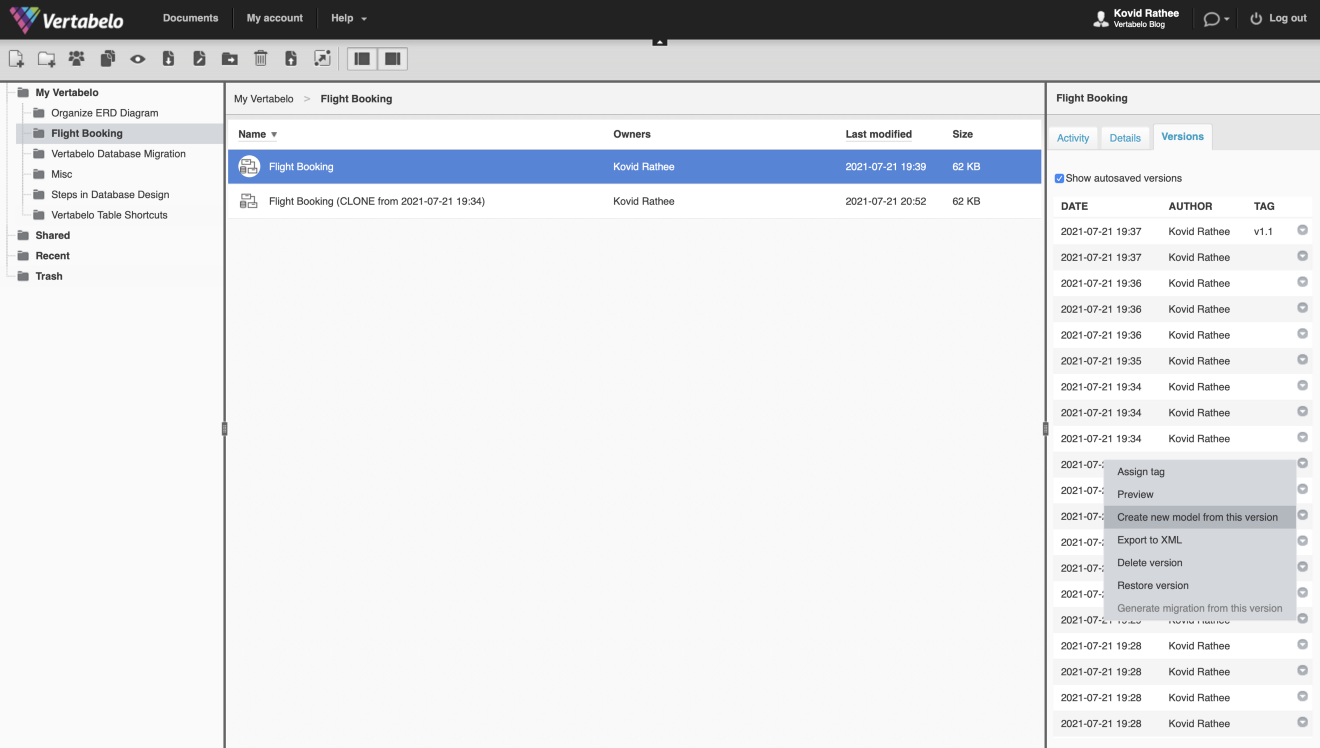Open the Misc folder
Screen dimensions: 1320x748
click(62, 174)
